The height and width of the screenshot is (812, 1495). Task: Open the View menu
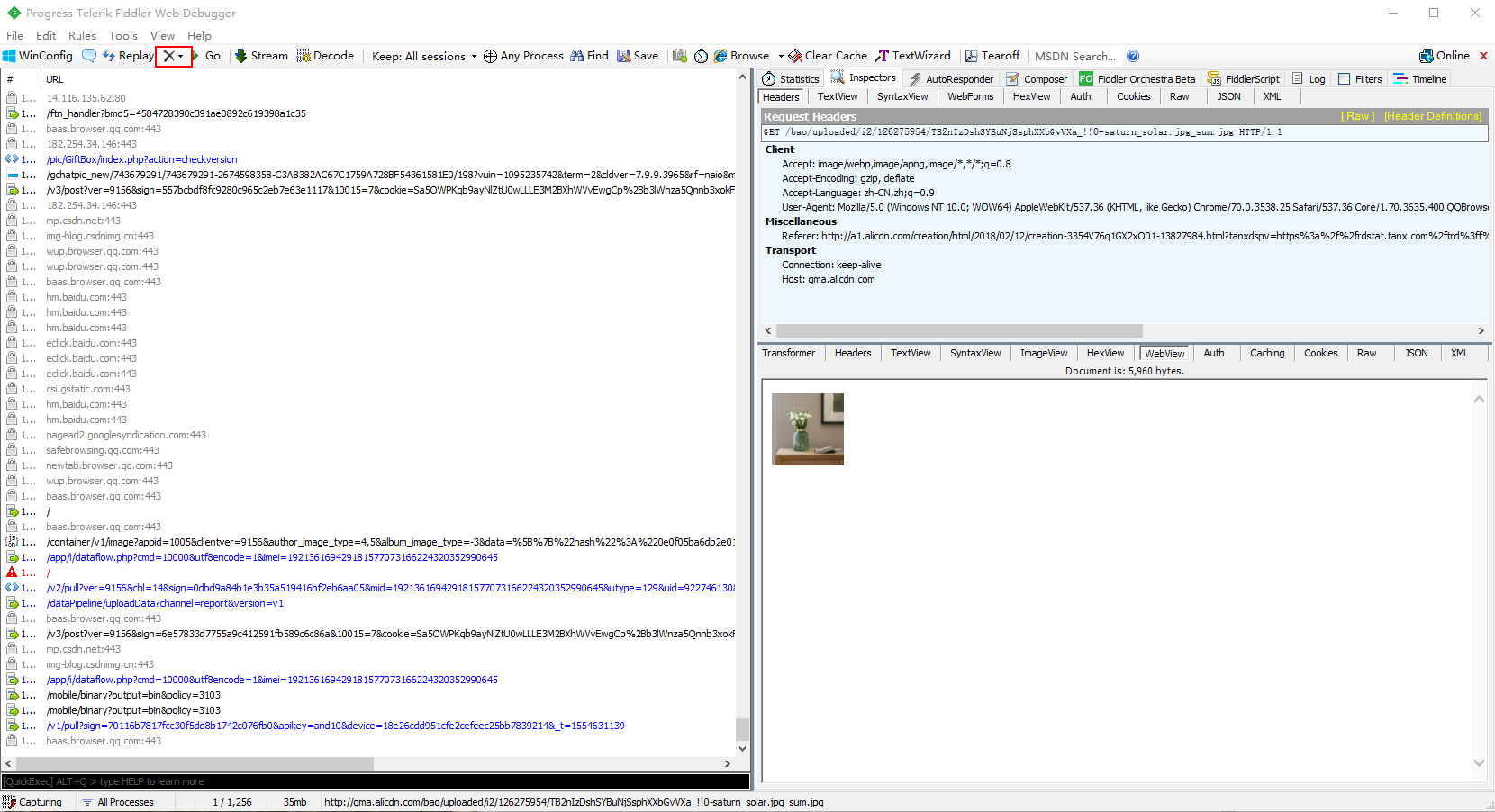[x=162, y=36]
